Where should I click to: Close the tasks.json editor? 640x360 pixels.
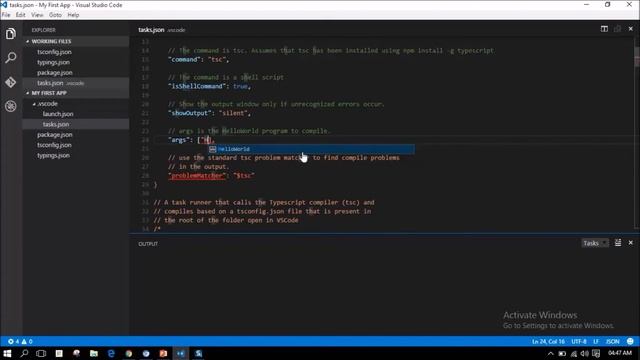tap(631, 29)
